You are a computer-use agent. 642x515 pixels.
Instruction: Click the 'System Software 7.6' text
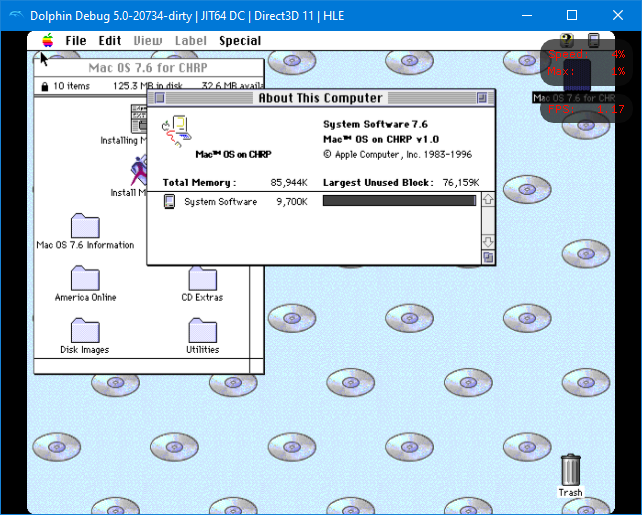coord(375,124)
